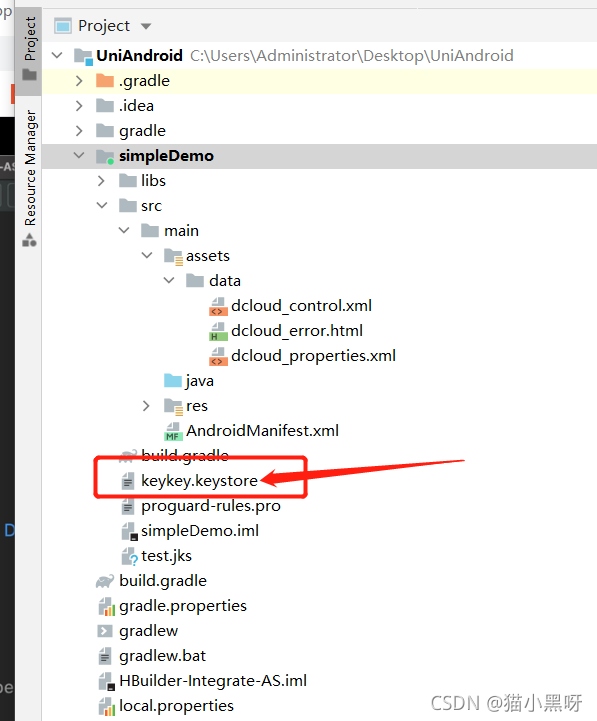
Task: Expand the .gradle folder
Action: [79, 81]
